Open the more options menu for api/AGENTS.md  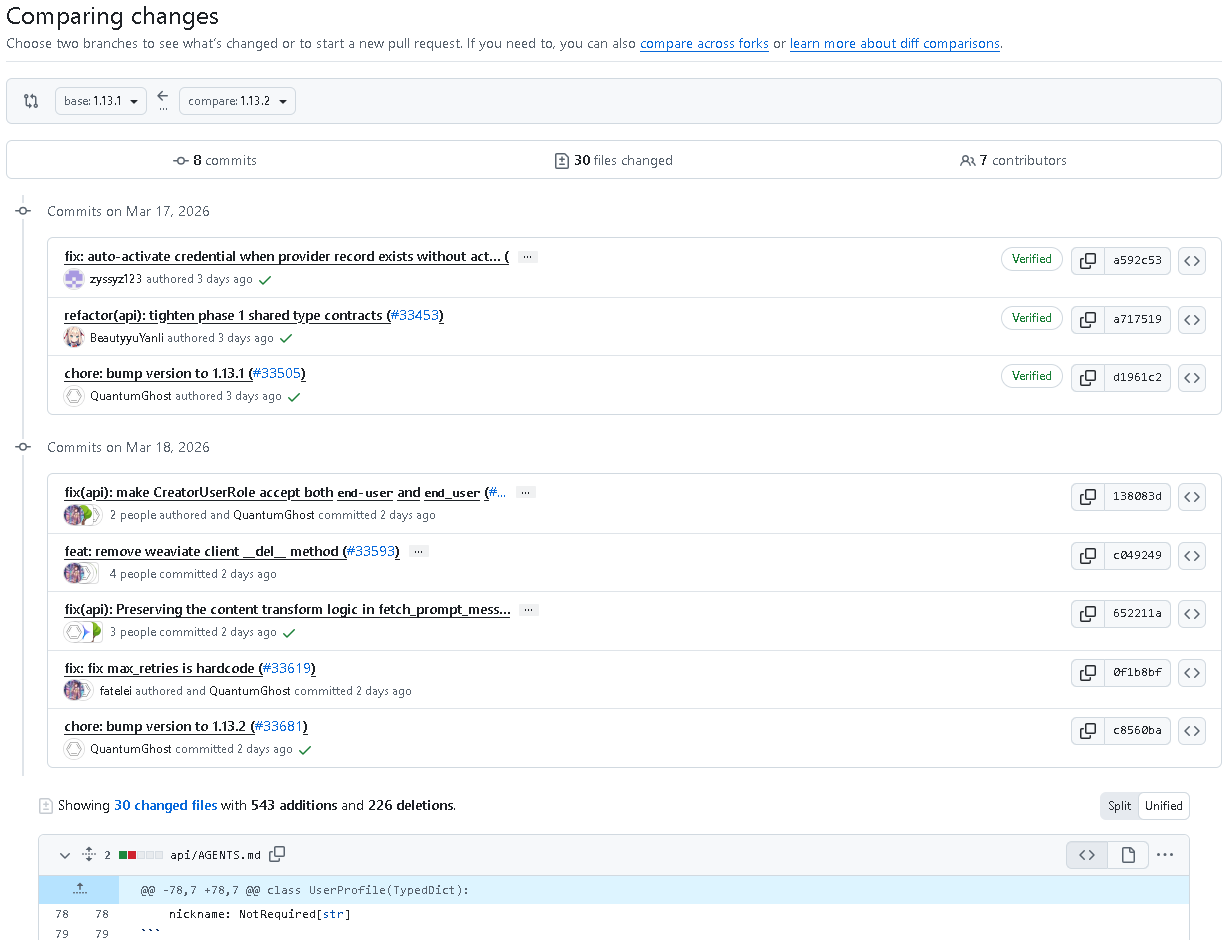point(1165,855)
